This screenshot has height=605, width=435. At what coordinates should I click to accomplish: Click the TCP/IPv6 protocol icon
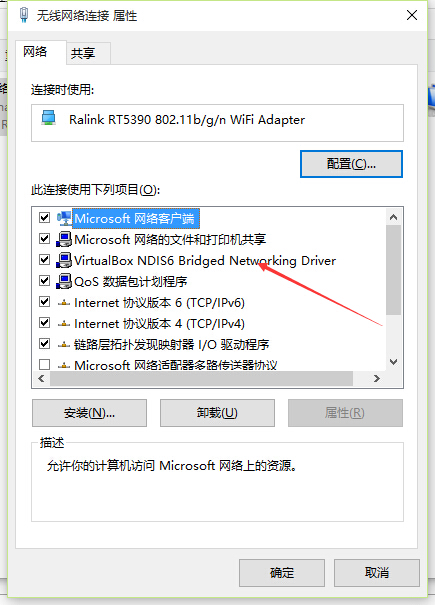pos(64,303)
